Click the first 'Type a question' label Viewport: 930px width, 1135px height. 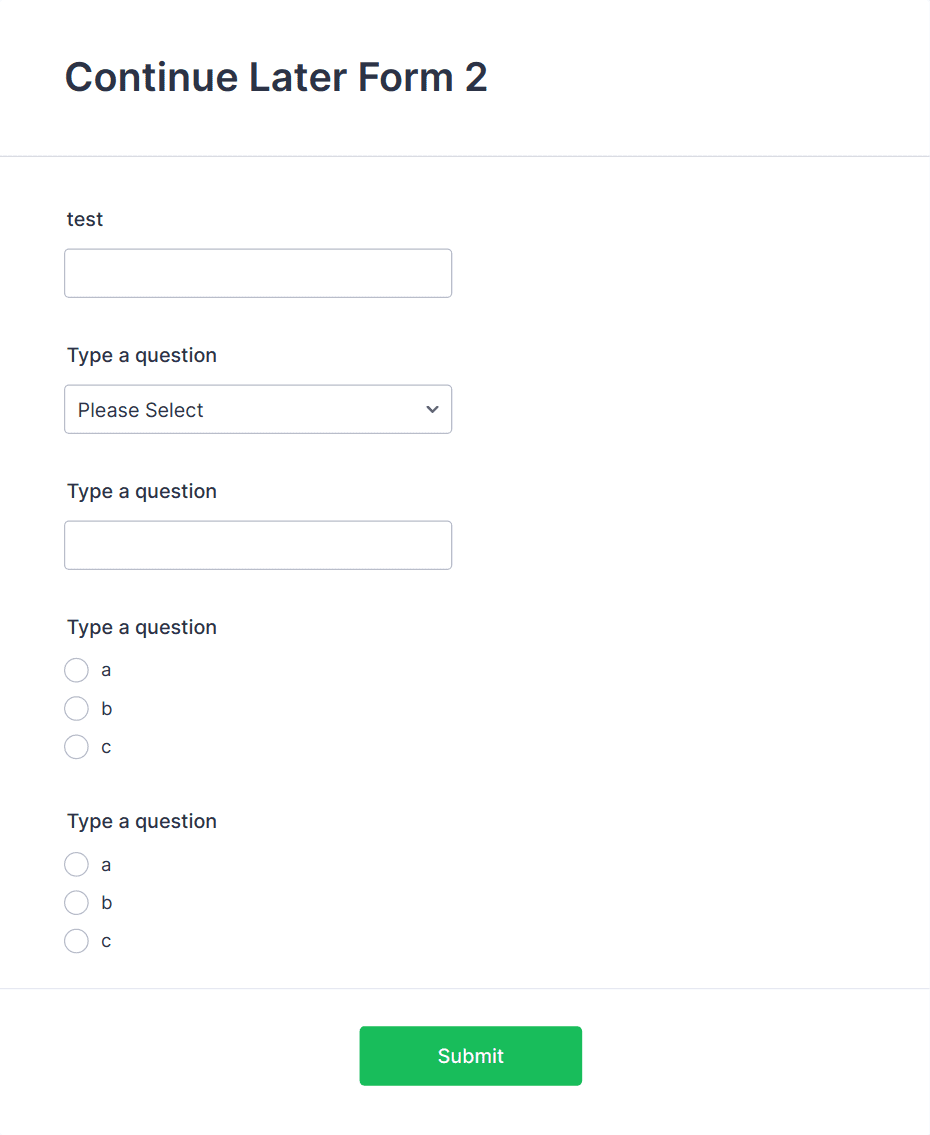pos(141,355)
